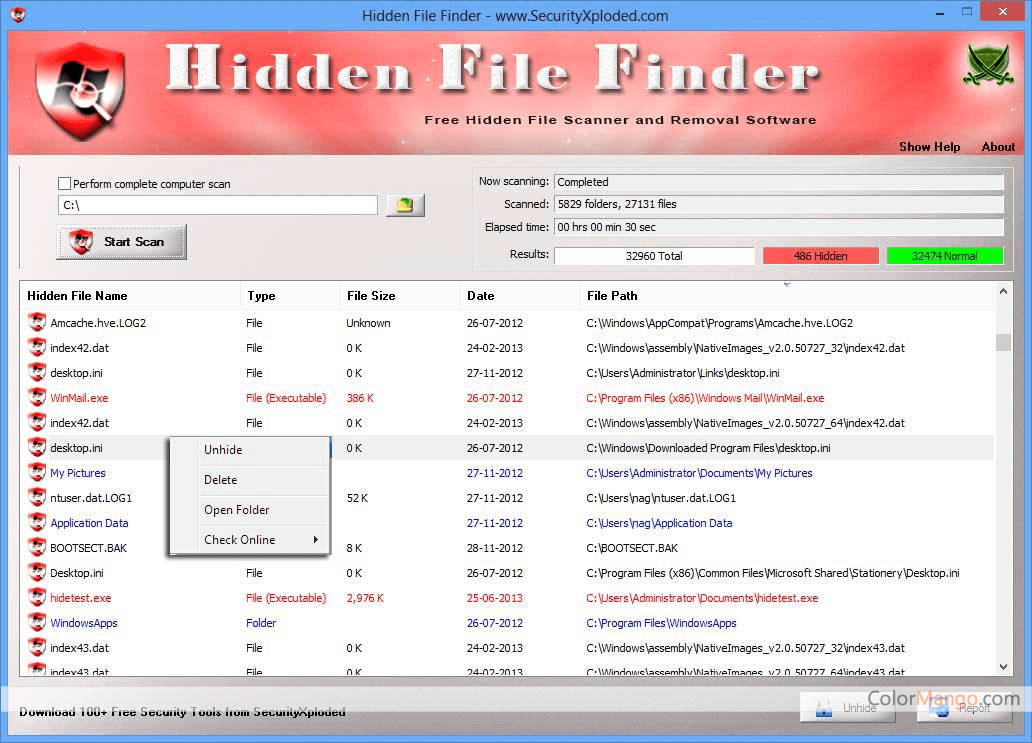Click the list scrollbar up arrow
1032x743 pixels.
1003,291
